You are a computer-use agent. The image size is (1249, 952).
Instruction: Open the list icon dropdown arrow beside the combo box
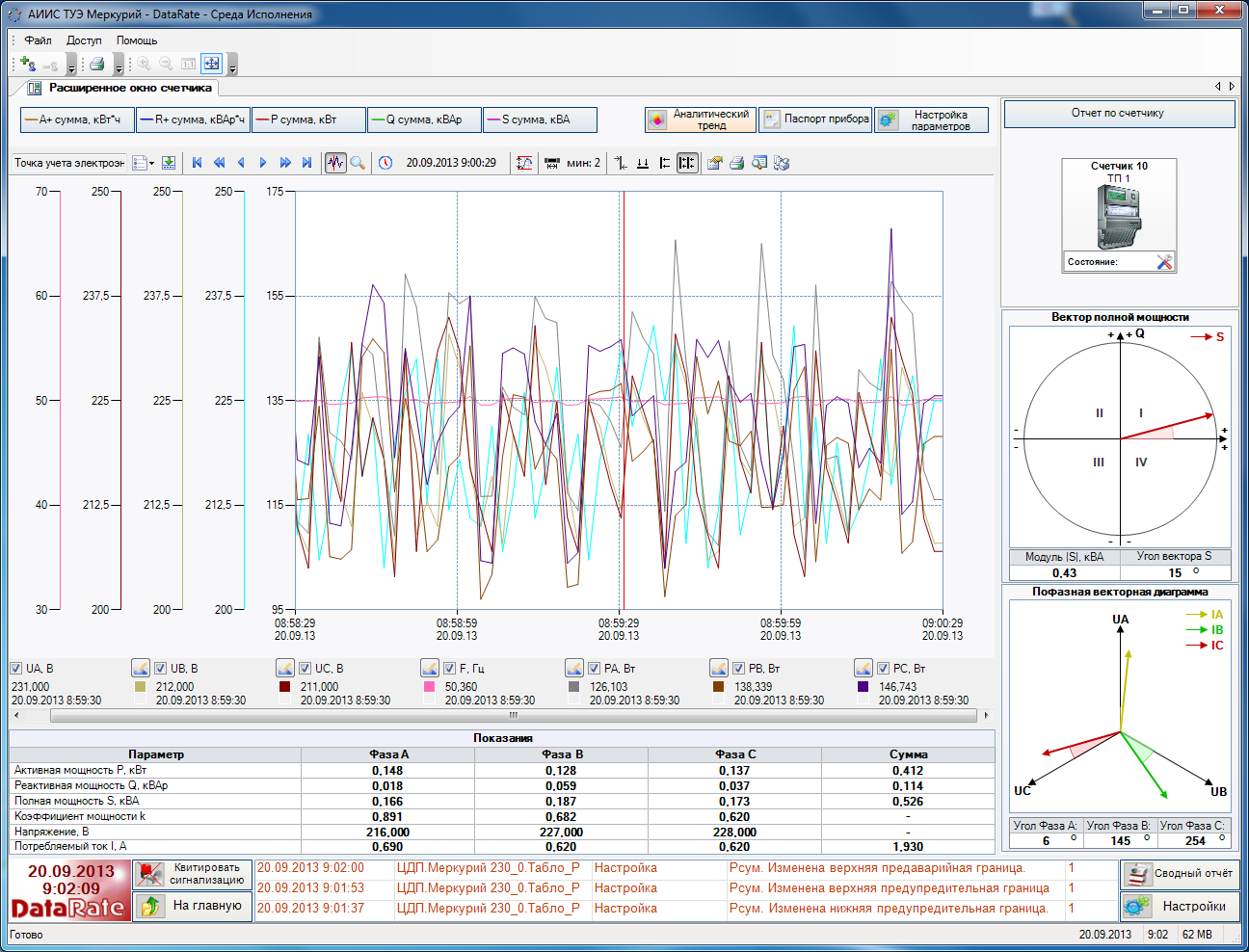pos(151,163)
